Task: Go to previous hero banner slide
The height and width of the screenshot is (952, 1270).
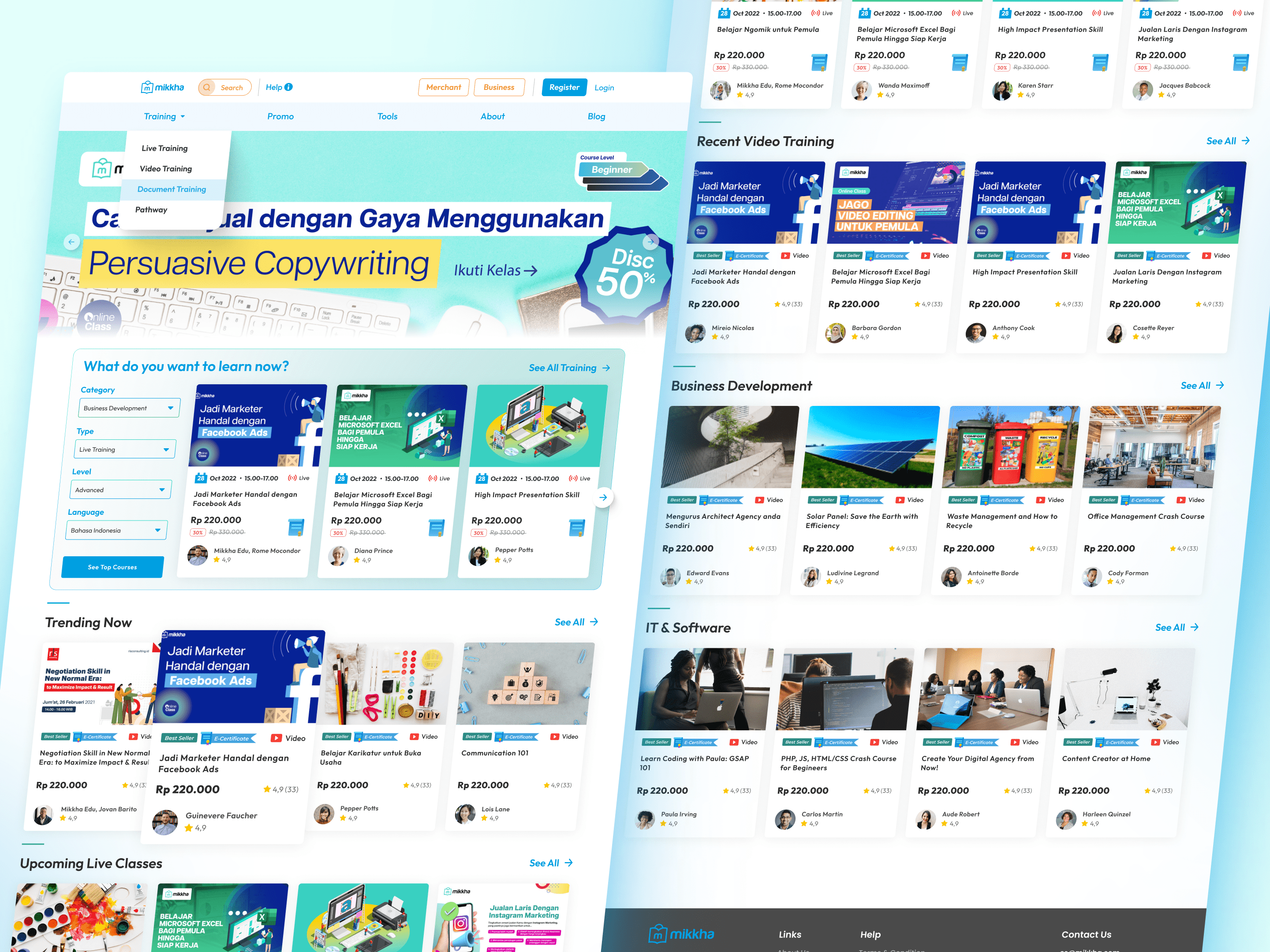Action: coord(71,242)
